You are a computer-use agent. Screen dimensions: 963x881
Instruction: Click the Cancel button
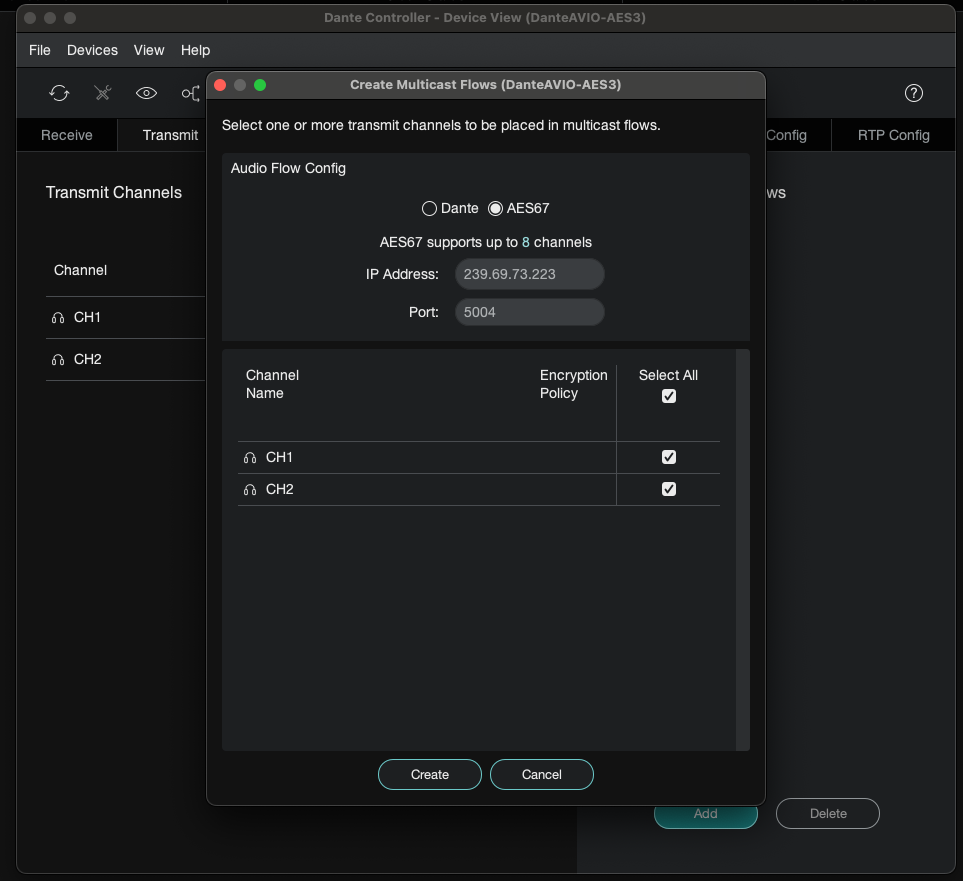pyautogui.click(x=542, y=774)
